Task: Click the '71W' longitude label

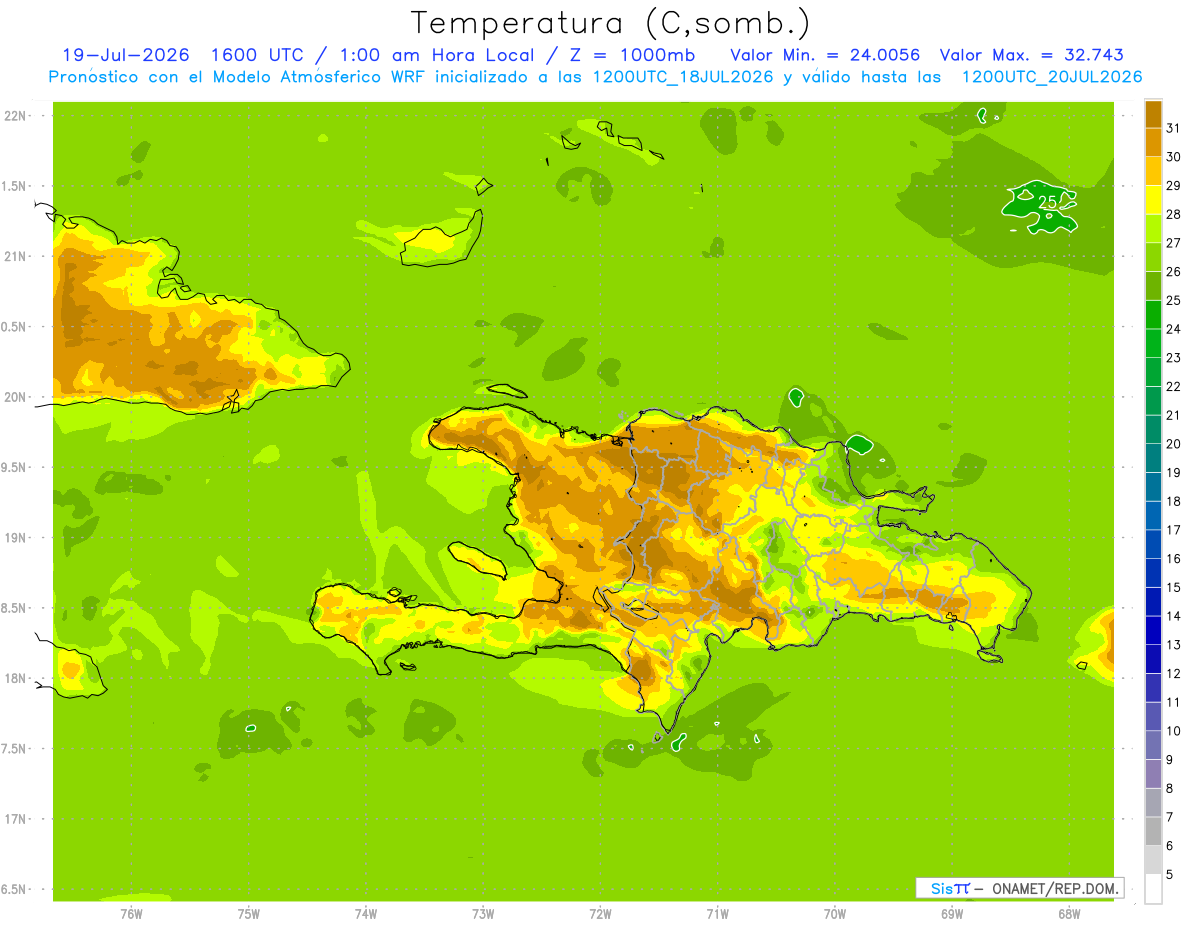Action: 717,914
